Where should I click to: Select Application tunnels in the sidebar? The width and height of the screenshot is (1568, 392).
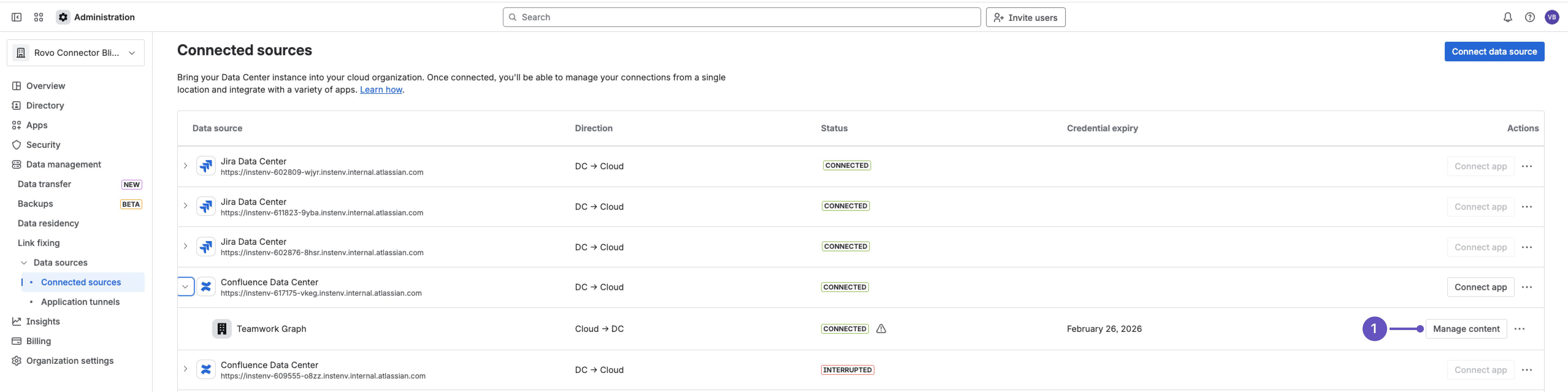click(x=80, y=301)
